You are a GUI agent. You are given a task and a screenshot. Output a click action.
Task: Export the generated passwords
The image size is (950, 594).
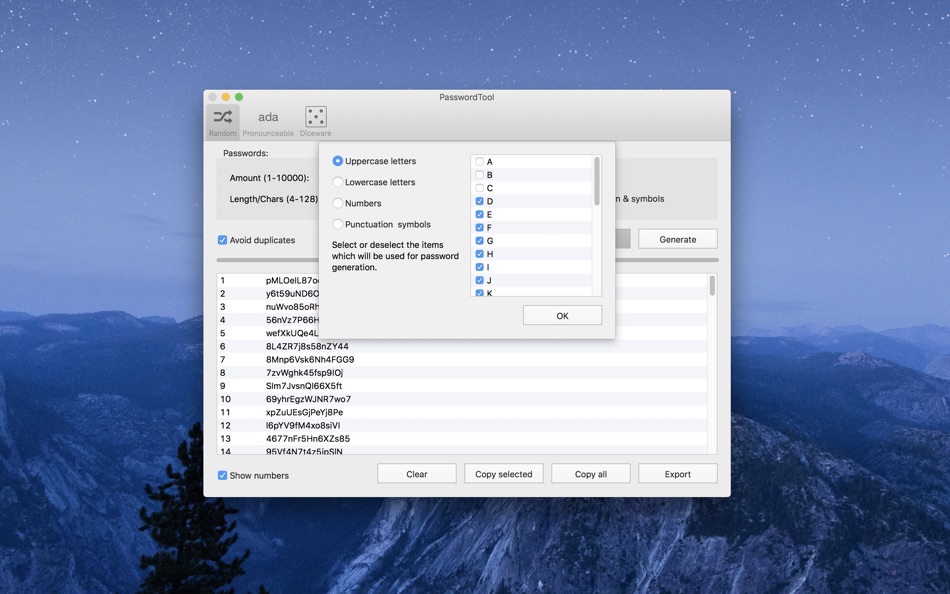tap(677, 474)
